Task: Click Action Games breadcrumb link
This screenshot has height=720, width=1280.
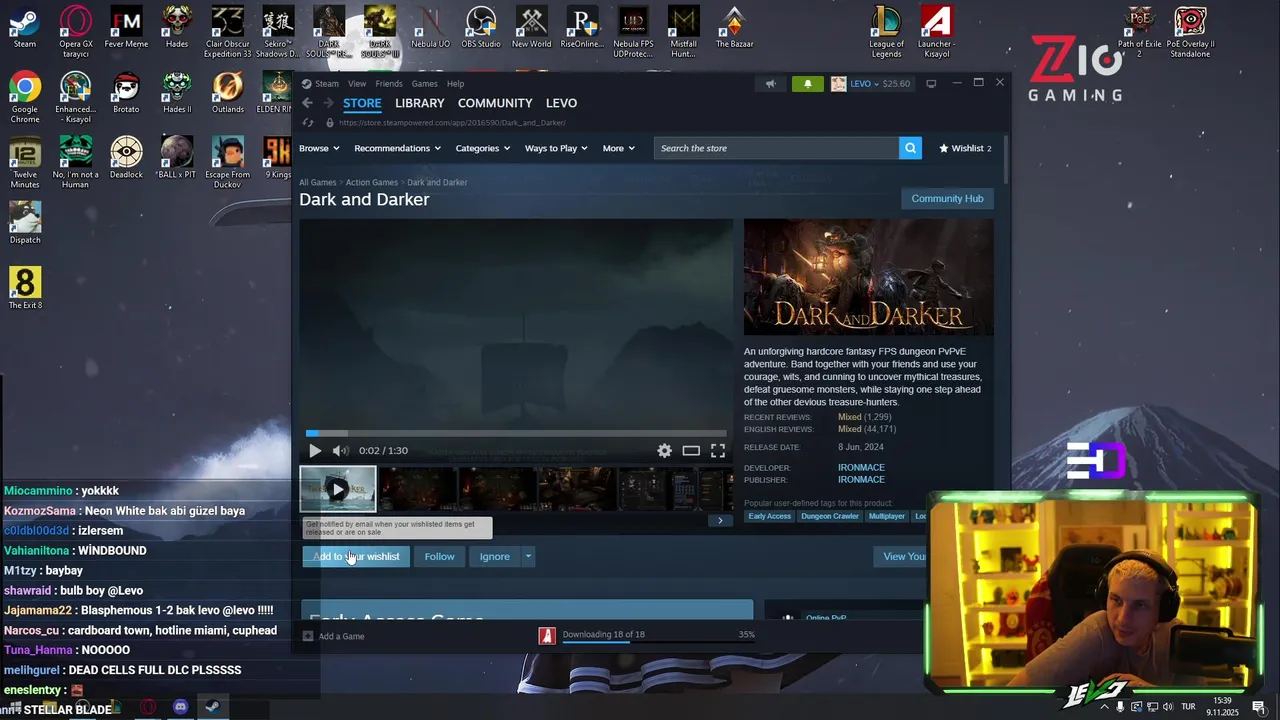Action: pyautogui.click(x=372, y=183)
